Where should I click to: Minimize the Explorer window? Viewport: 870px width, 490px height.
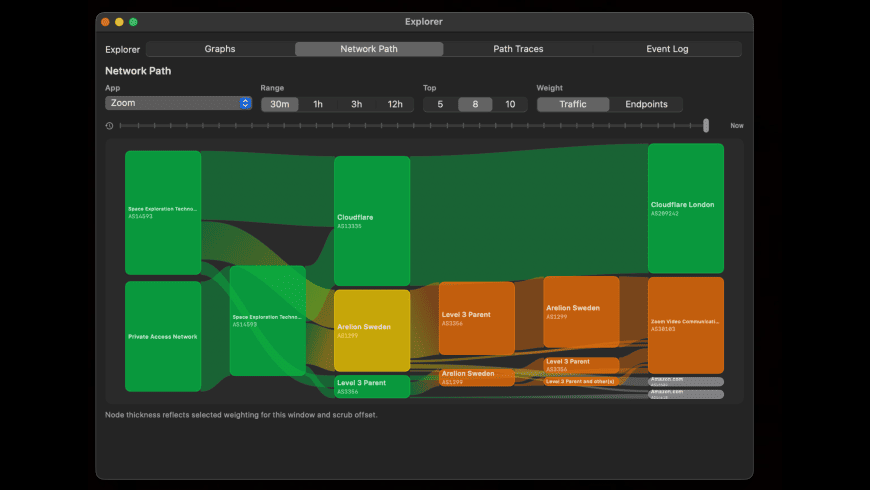[119, 22]
